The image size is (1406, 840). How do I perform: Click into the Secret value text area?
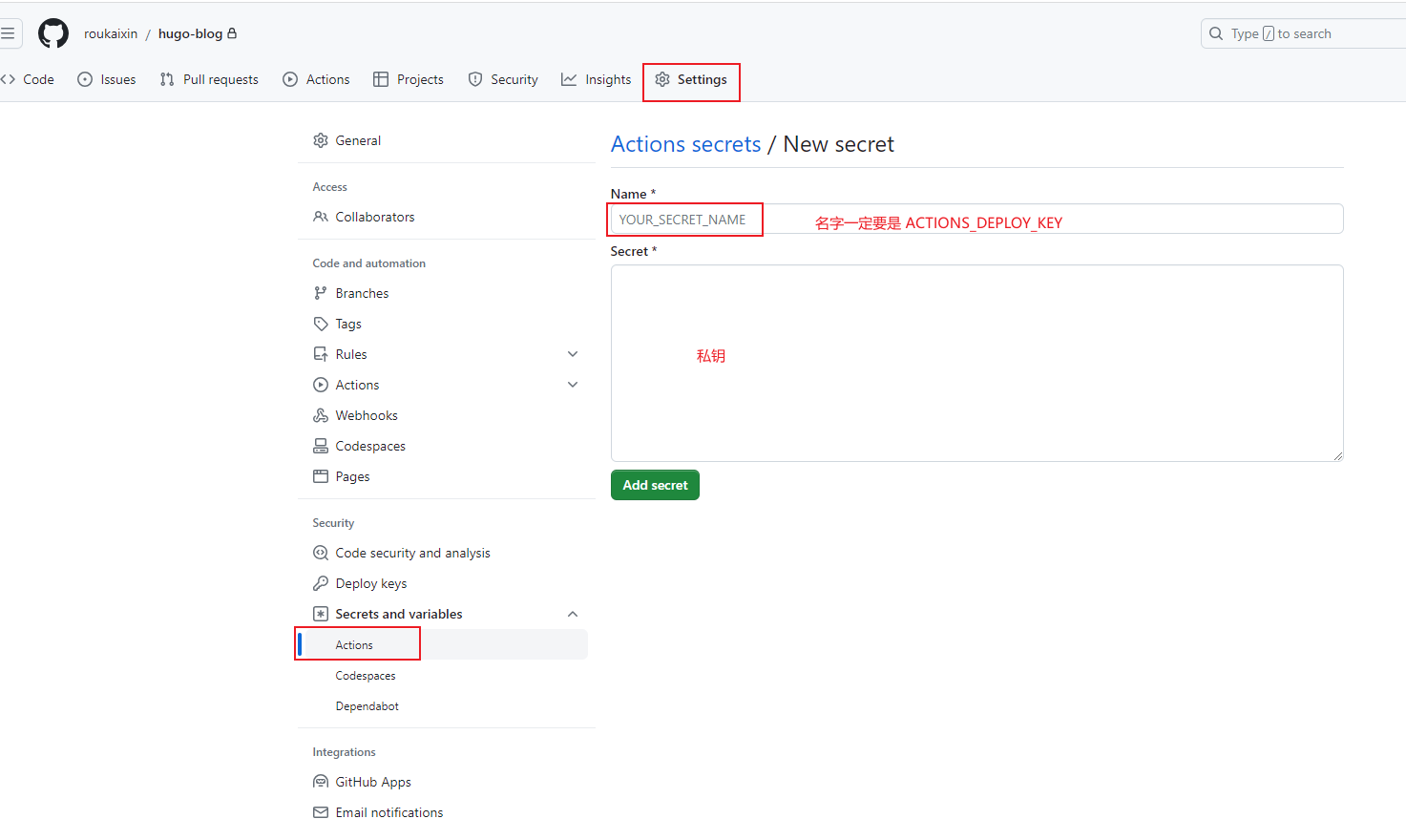point(976,363)
